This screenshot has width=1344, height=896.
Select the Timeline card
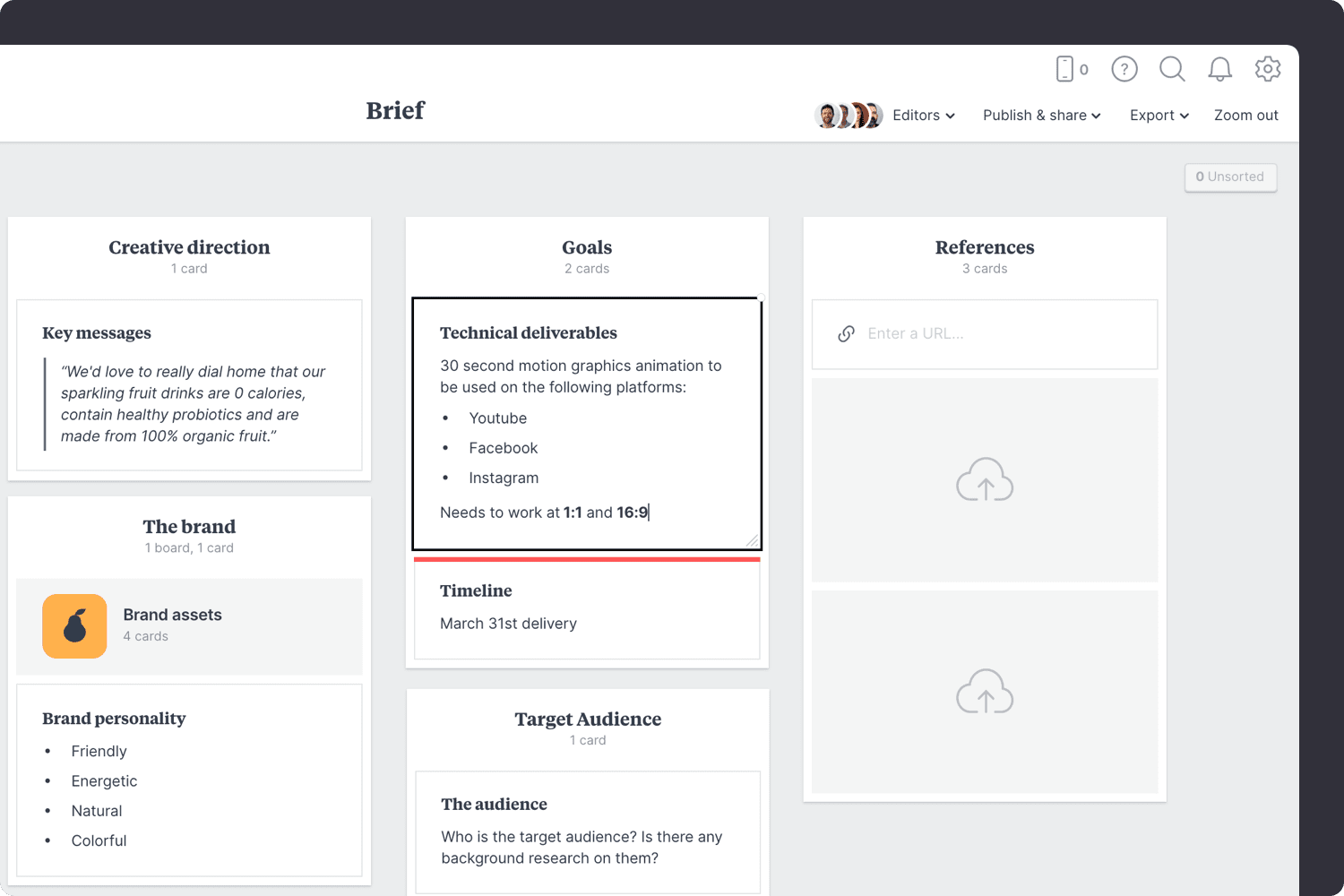587,607
